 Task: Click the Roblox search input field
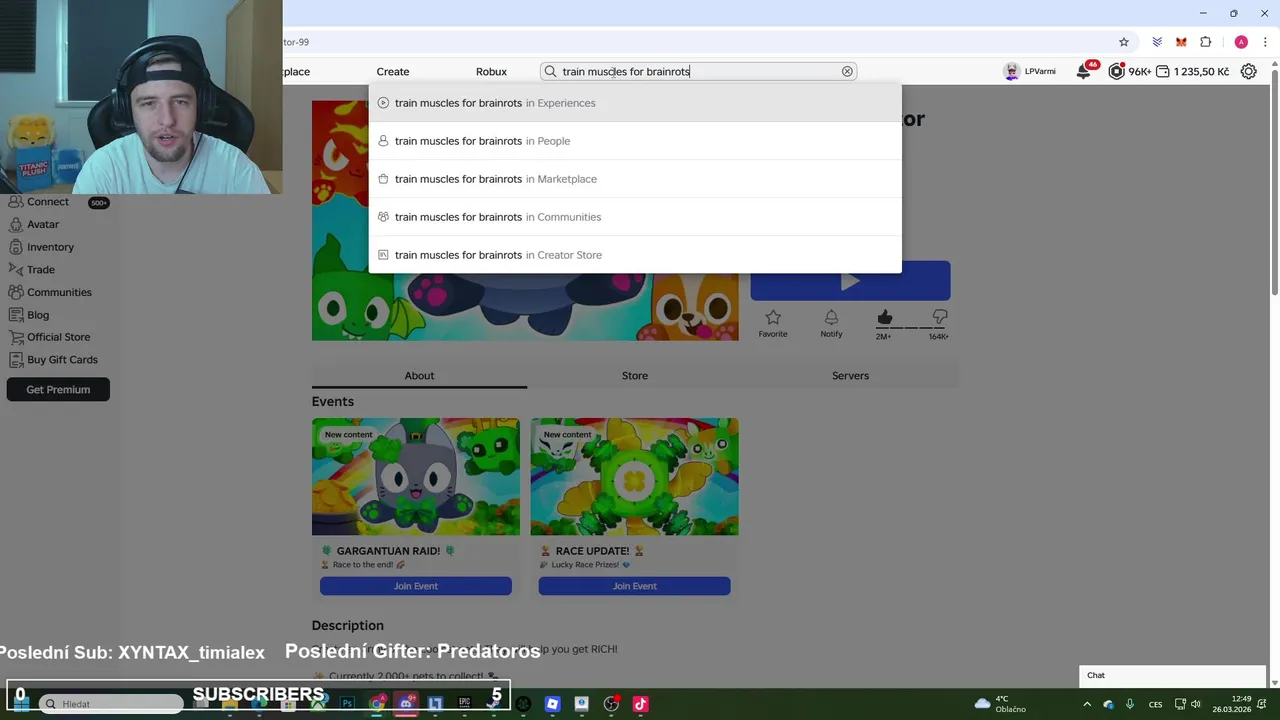coord(698,71)
